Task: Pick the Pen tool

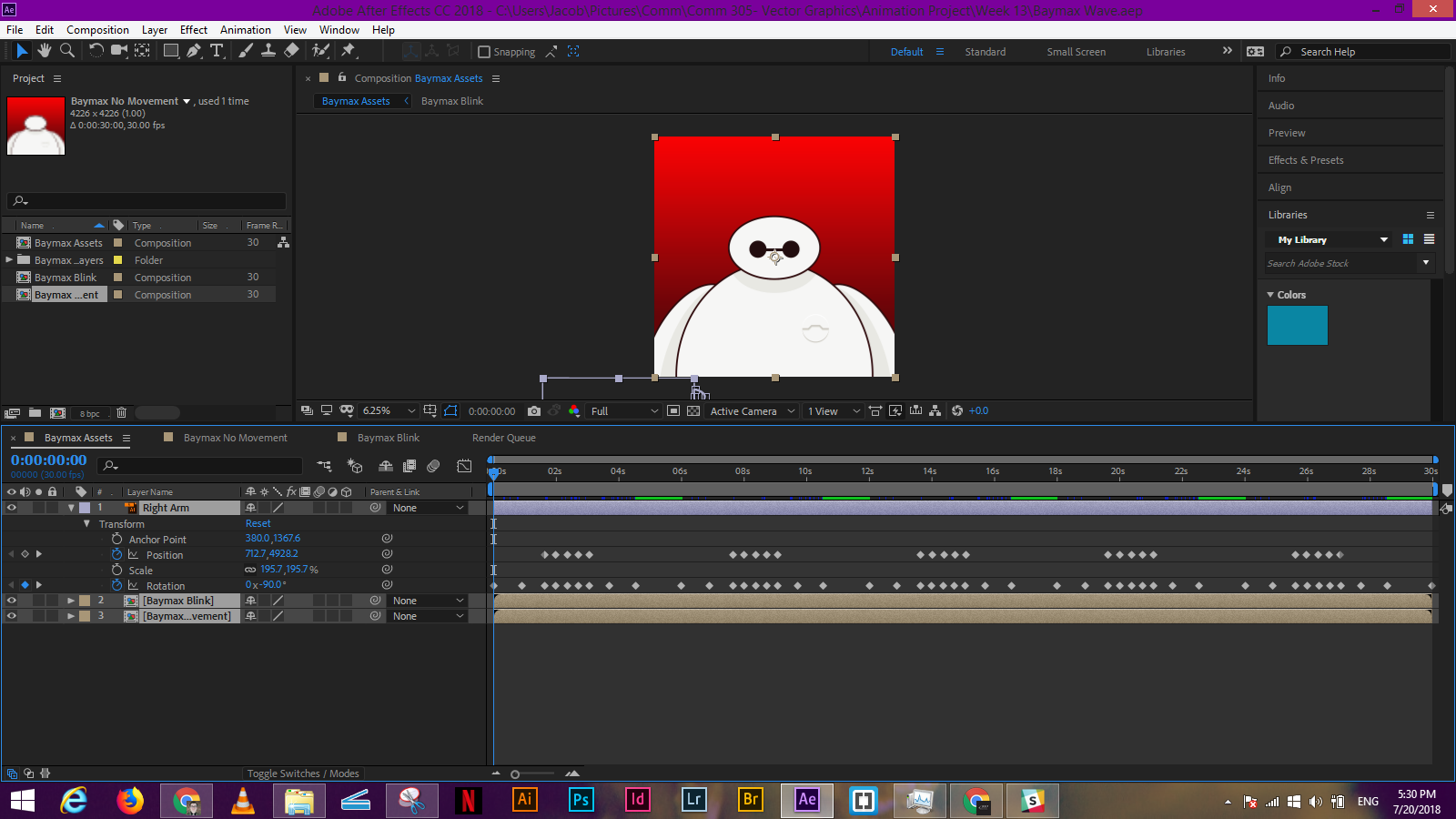Action: click(x=194, y=51)
